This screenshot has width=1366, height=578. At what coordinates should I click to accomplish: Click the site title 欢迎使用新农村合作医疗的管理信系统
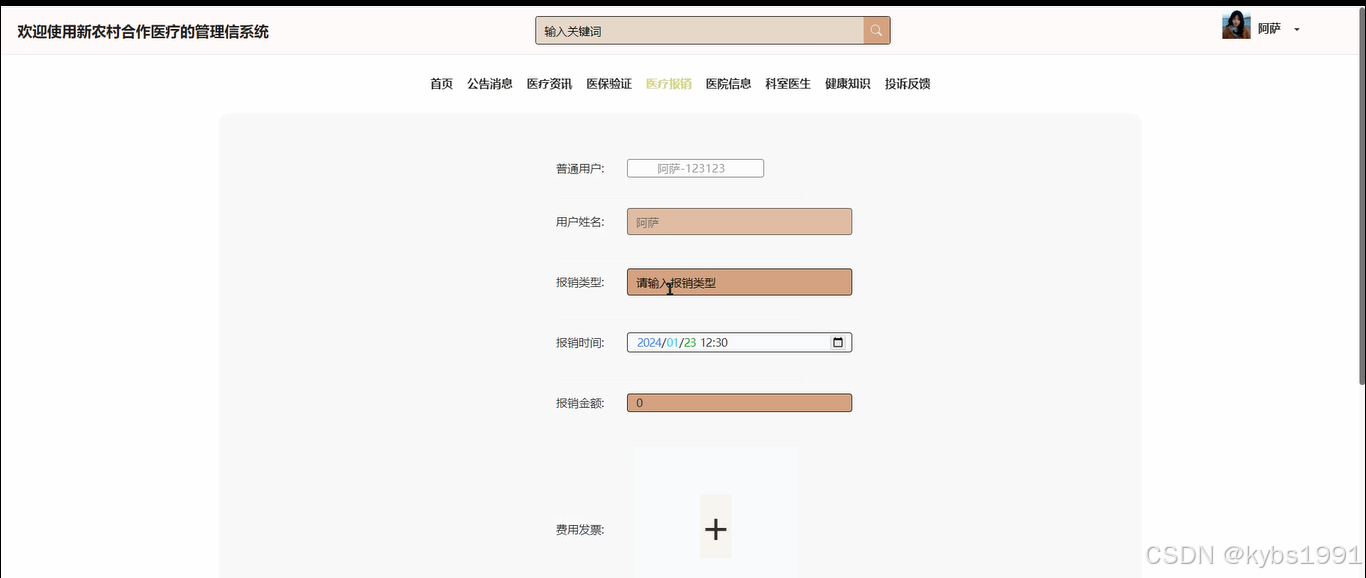click(x=143, y=31)
